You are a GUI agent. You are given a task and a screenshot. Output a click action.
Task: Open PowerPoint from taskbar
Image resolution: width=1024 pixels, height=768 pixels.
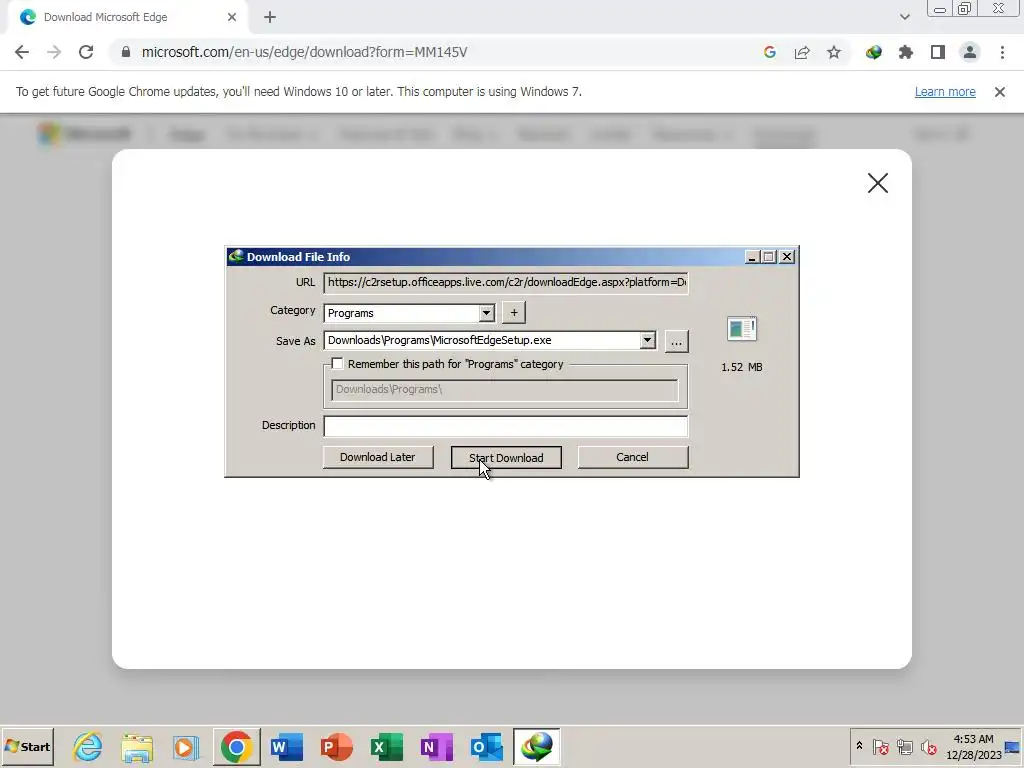click(x=337, y=746)
